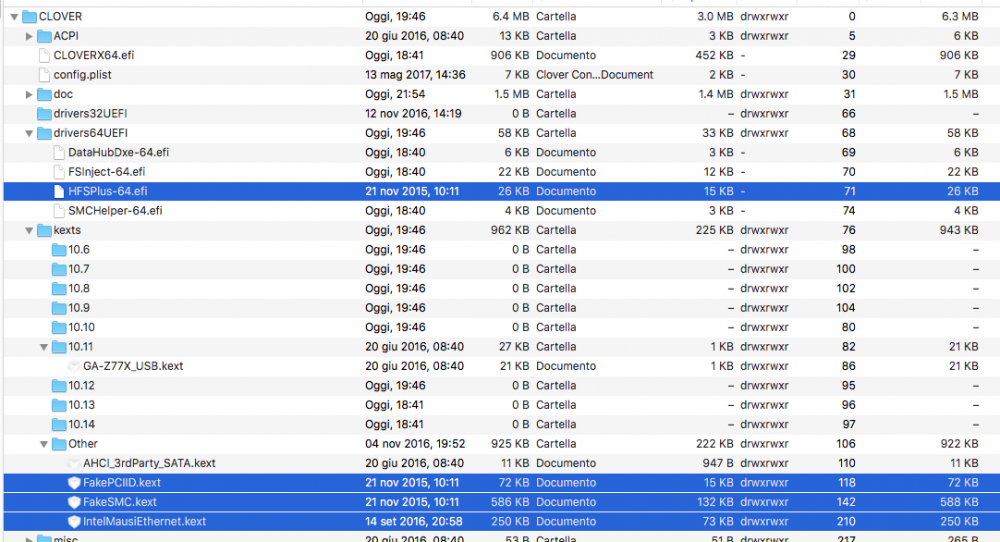Click the 10.12 folder icon
Viewport: 1000px width, 542px height.
click(x=59, y=386)
